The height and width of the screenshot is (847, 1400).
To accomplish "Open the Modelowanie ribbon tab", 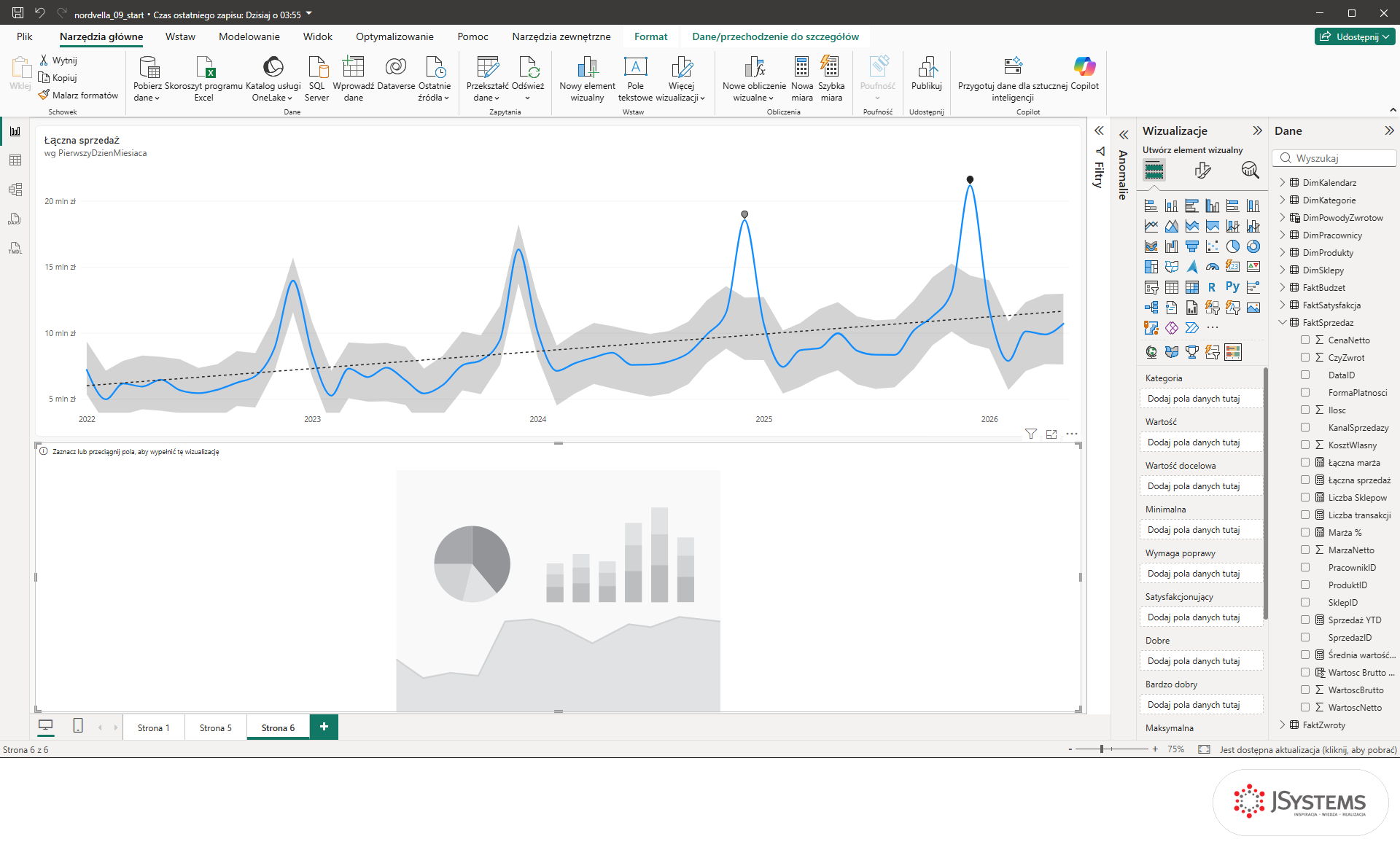I will tap(249, 36).
